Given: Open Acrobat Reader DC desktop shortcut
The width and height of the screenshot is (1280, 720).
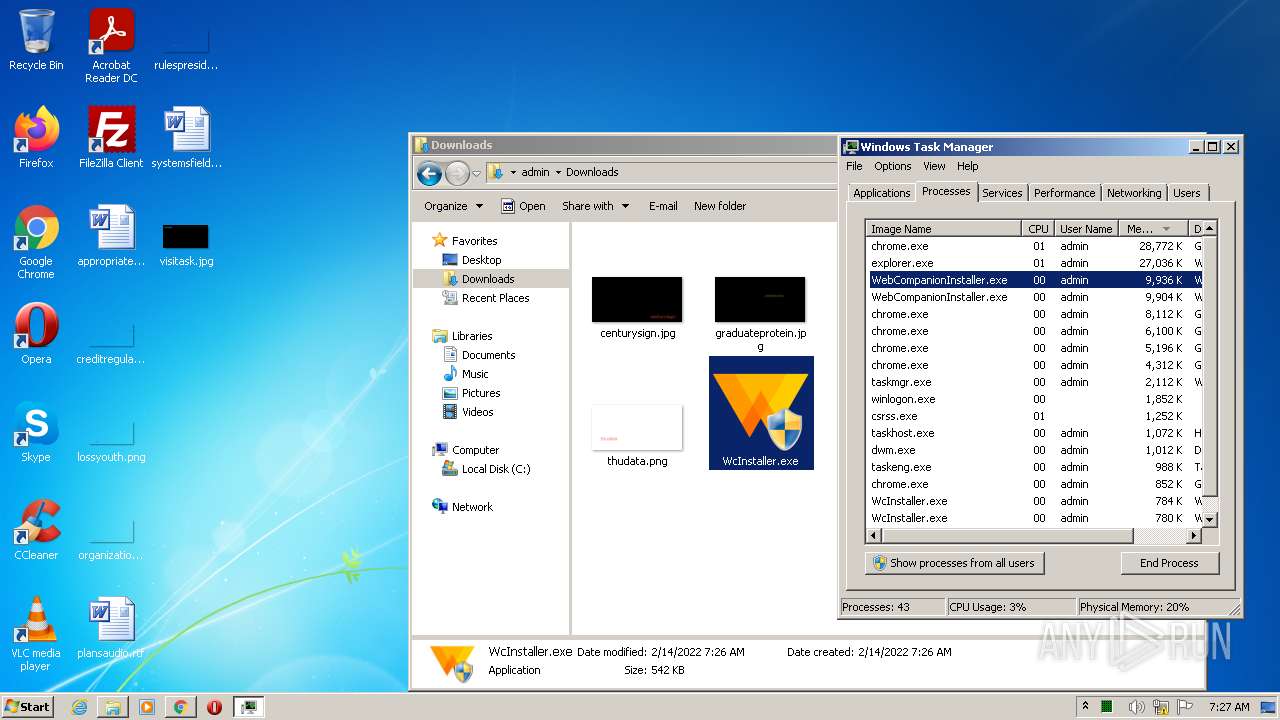Looking at the screenshot, I should [111, 46].
